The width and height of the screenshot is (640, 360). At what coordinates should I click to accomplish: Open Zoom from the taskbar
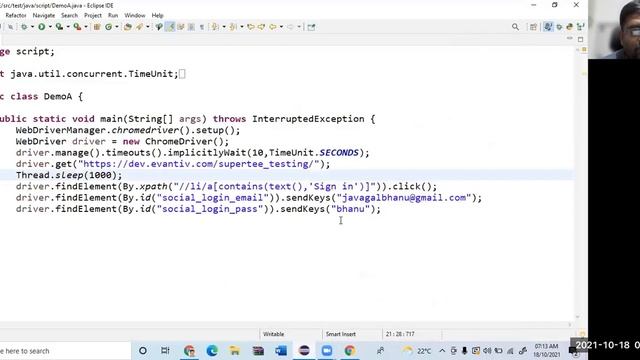[x=327, y=351]
